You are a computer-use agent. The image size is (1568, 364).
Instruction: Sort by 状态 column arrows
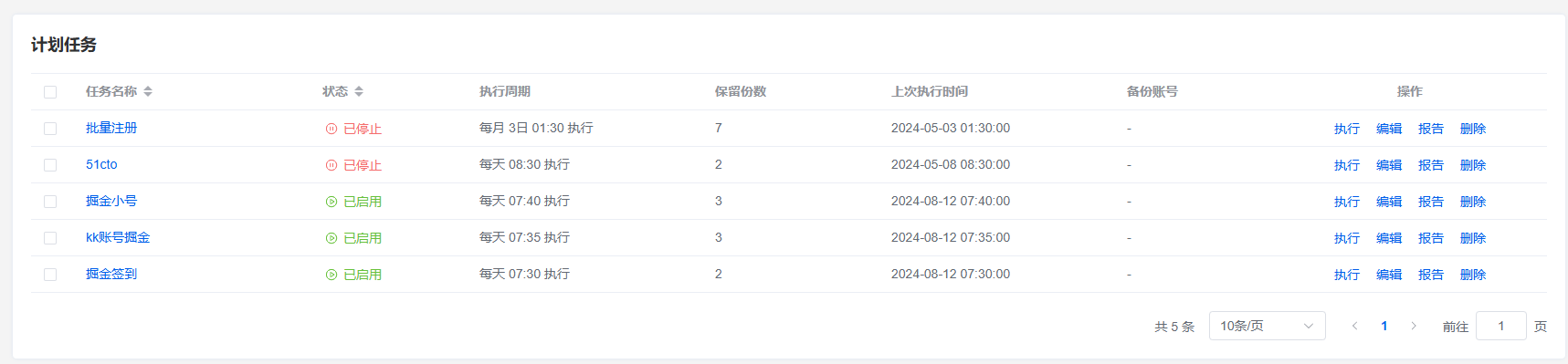[359, 91]
